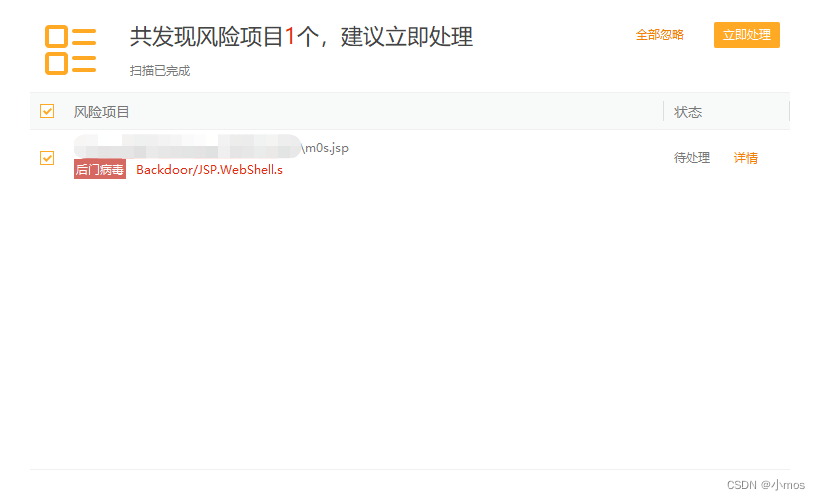Click the CSDN @小mos watermark
Image resolution: width=820 pixels, height=500 pixels.
766,485
